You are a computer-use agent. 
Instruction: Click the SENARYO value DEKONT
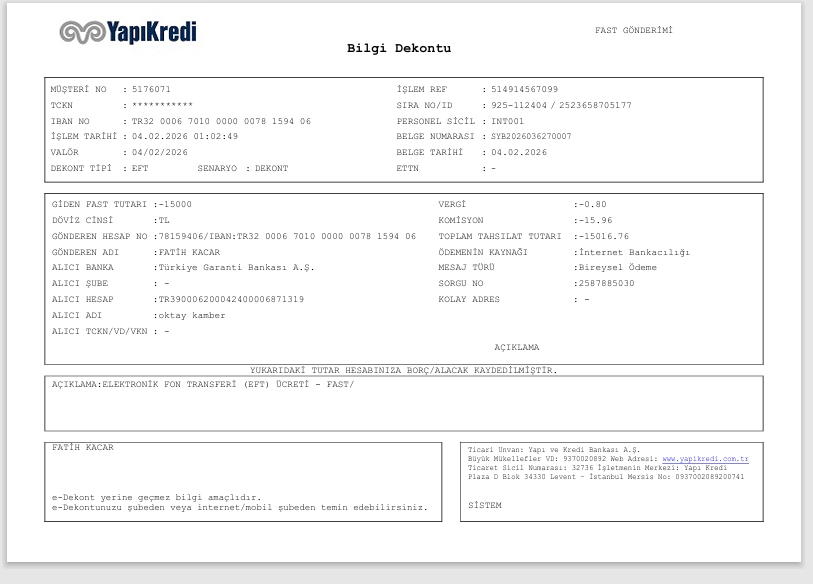(x=271, y=169)
